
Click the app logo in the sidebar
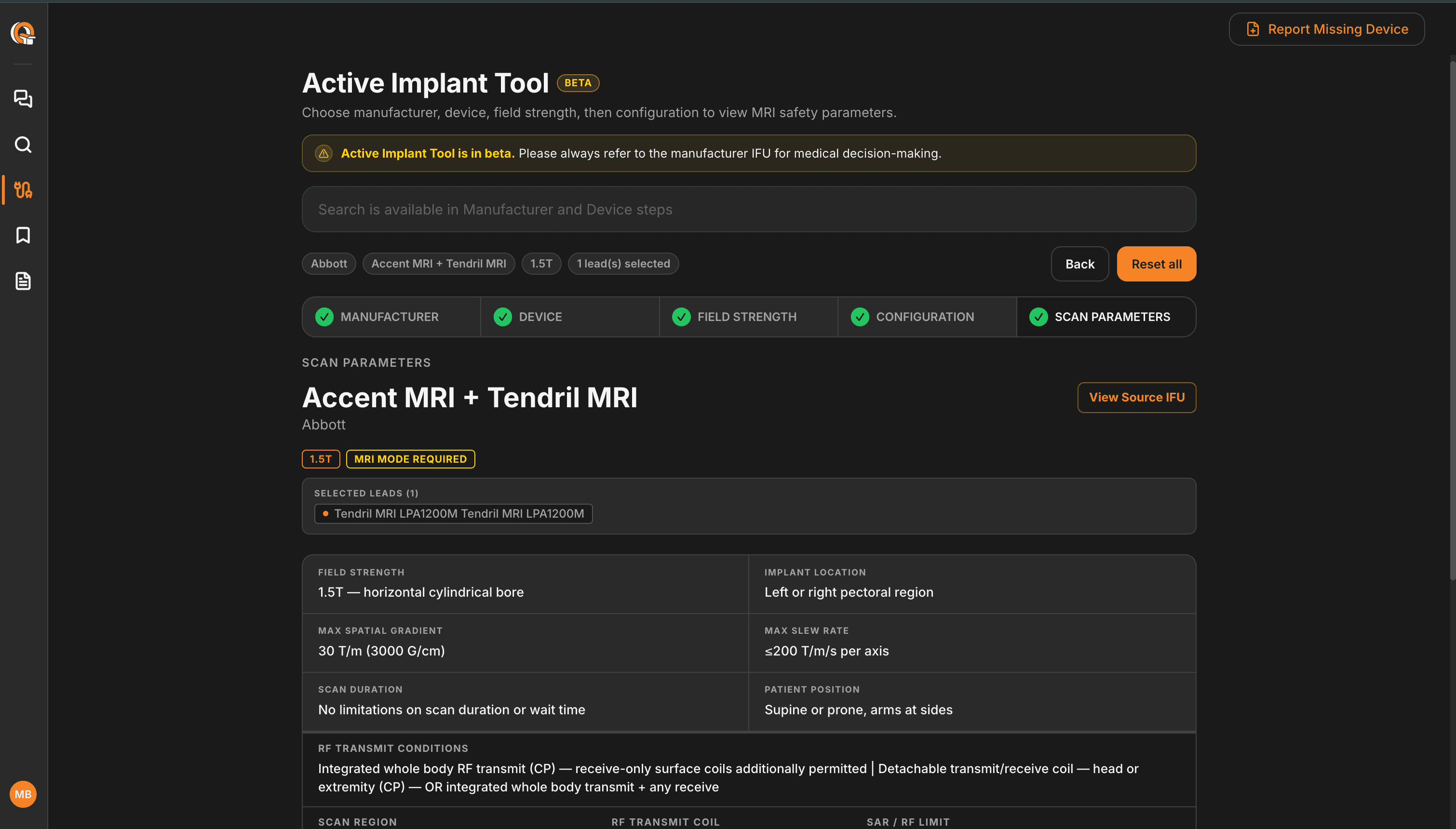click(x=23, y=33)
